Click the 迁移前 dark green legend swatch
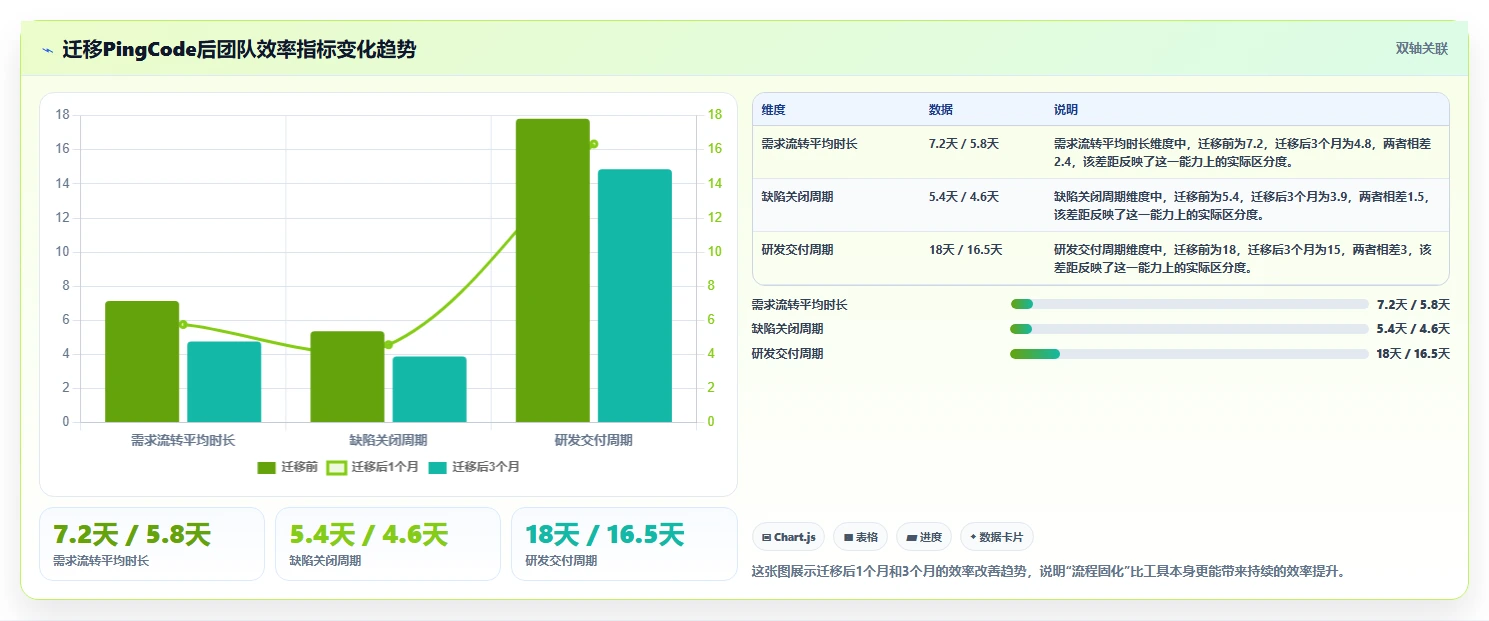 (x=266, y=467)
